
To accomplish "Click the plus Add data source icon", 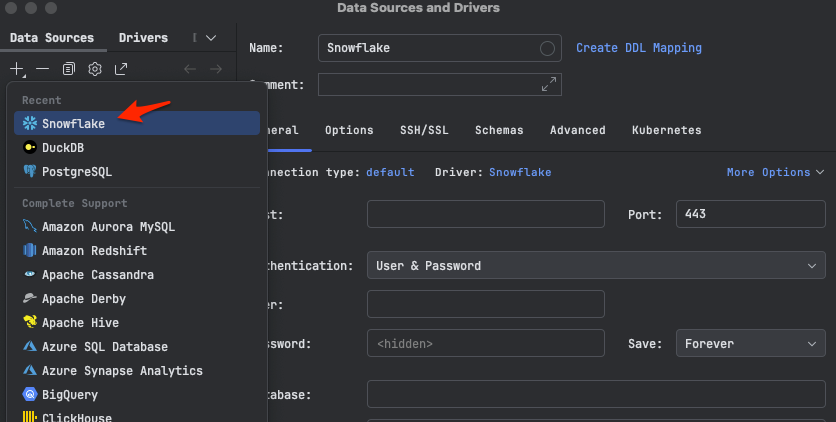I will point(17,69).
